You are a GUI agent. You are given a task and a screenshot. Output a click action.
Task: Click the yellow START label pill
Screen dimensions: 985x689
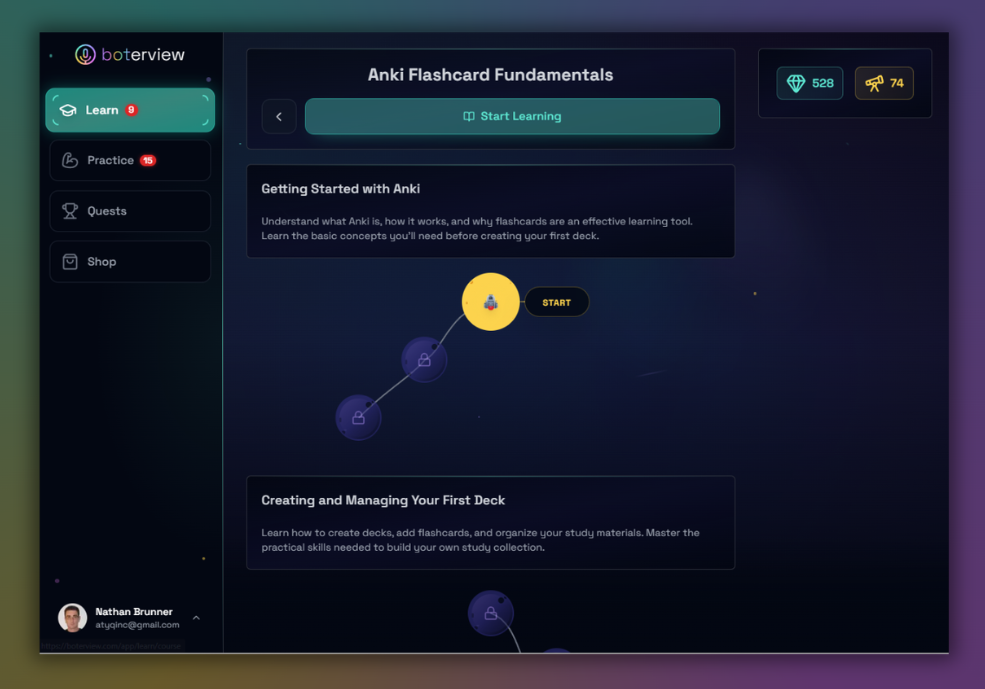coord(557,302)
